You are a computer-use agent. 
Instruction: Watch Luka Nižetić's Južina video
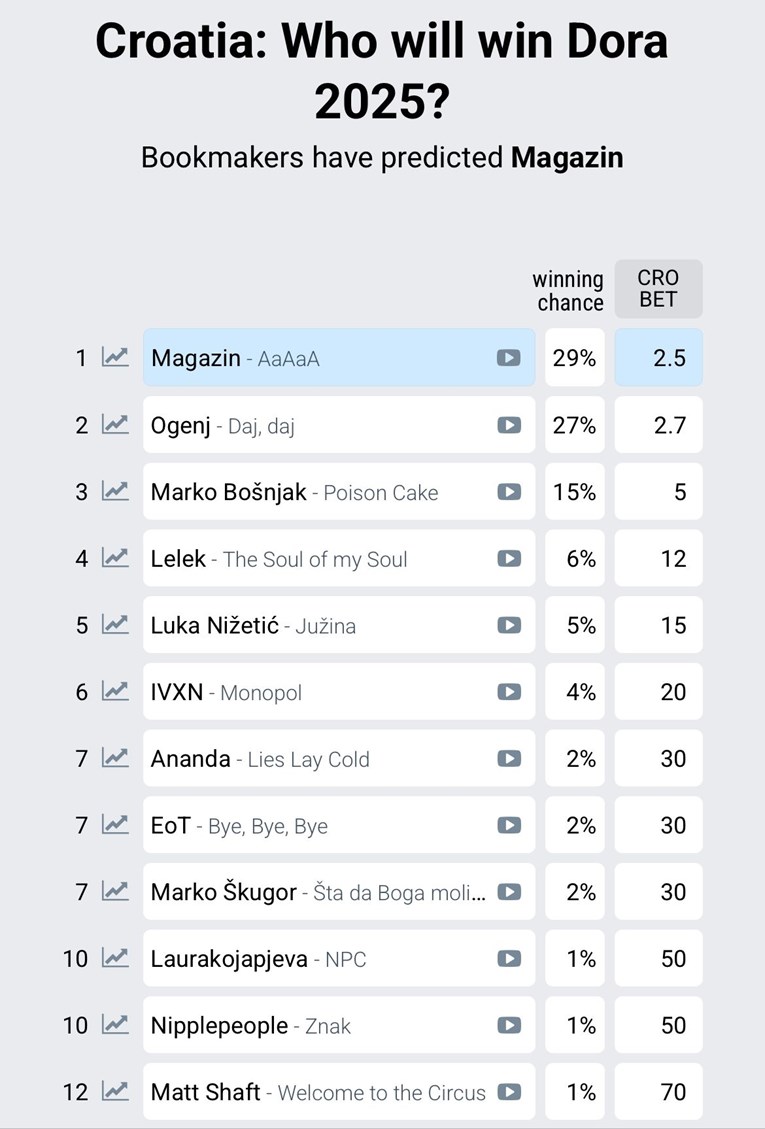pyautogui.click(x=508, y=625)
